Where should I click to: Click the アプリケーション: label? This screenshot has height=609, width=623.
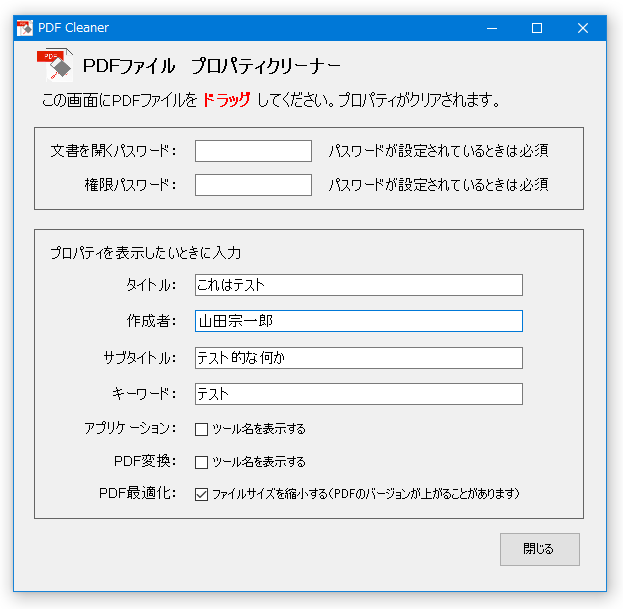(x=130, y=428)
